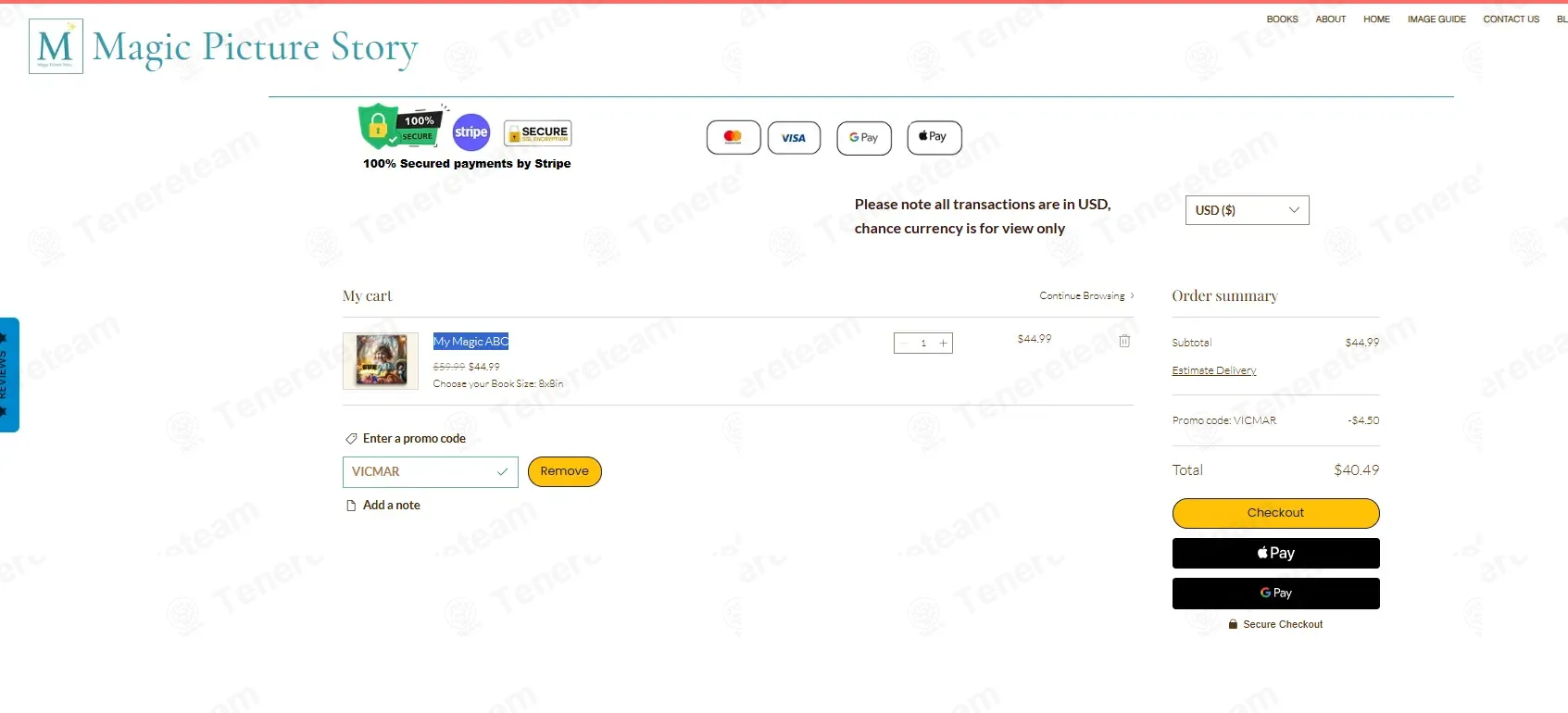Viewport: 1568px width, 713px height.
Task: Open the CONTACT US menu item
Action: pos(1511,19)
